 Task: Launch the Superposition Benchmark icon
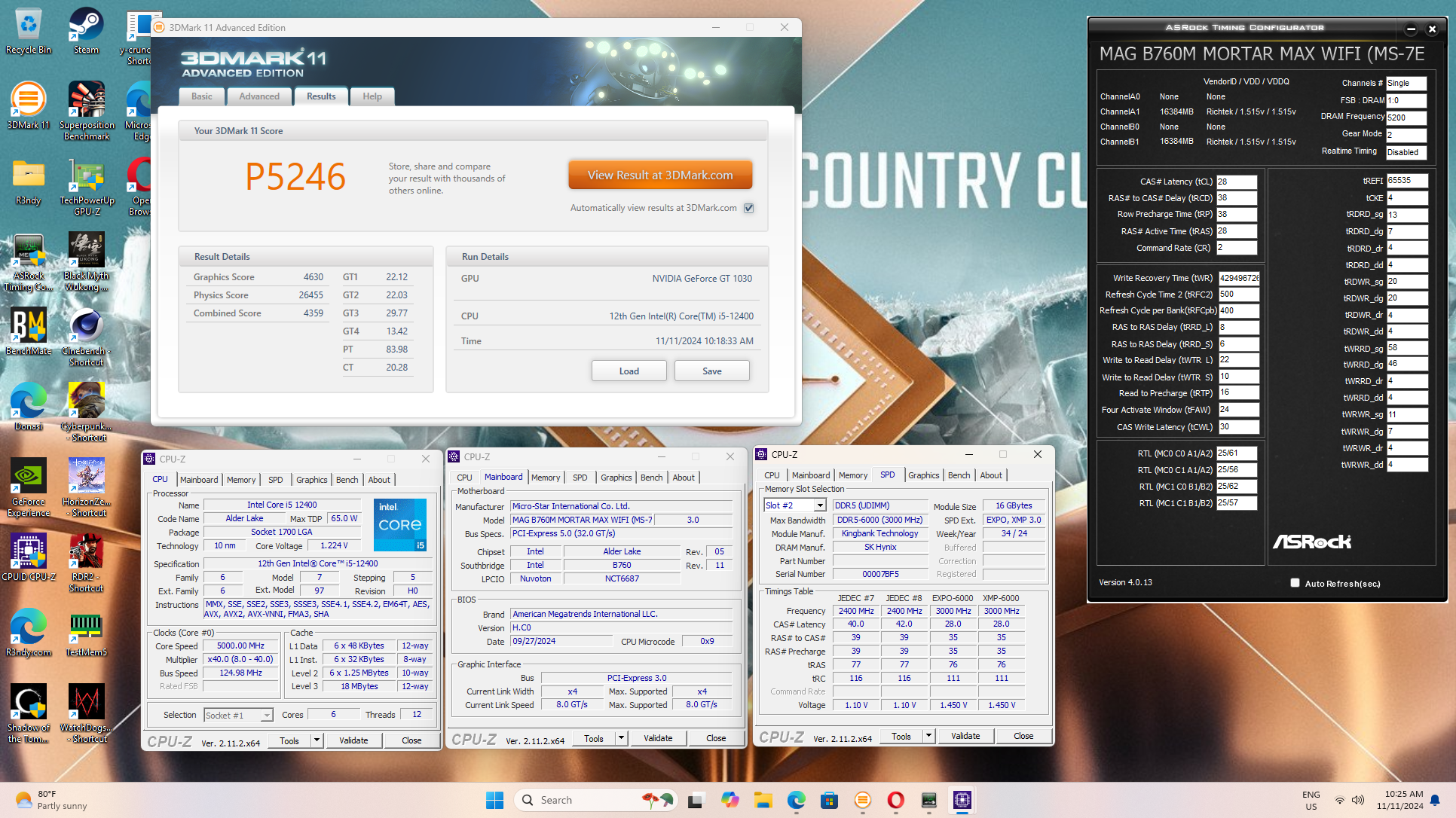coord(87,111)
